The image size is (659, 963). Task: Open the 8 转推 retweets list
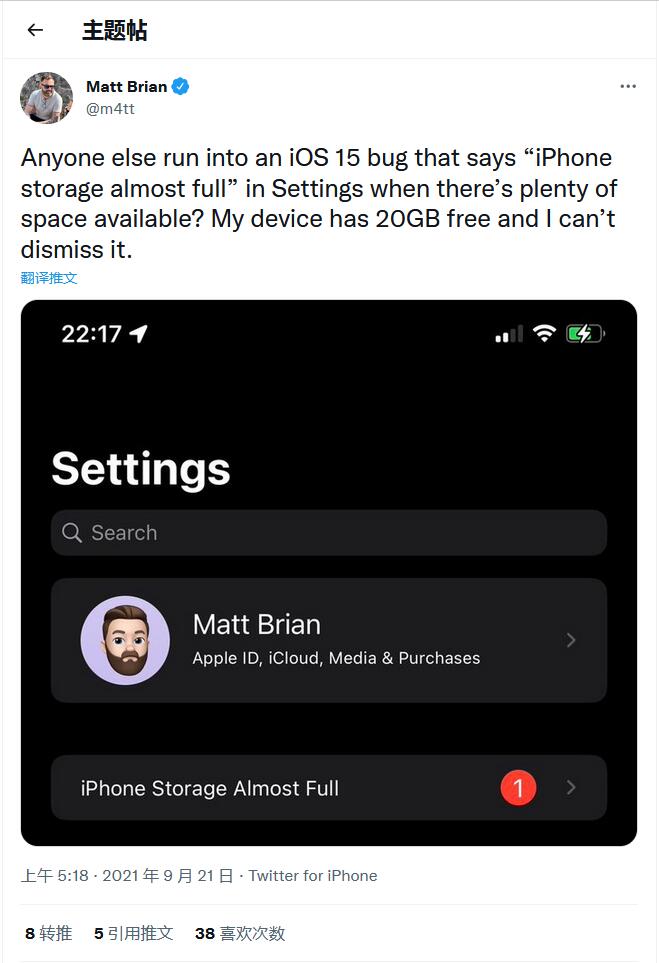pyautogui.click(x=49, y=934)
